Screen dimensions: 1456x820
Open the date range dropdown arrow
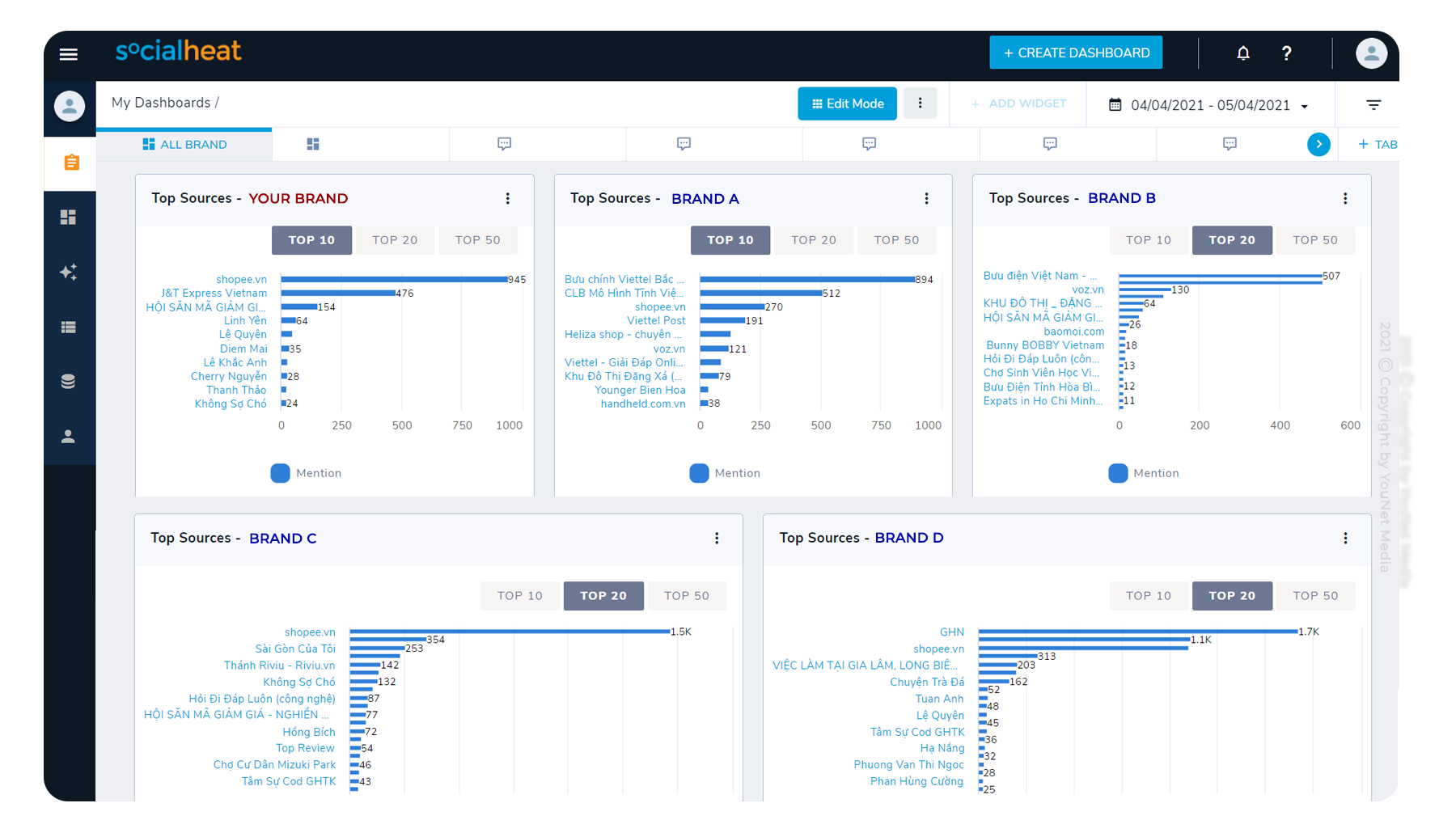click(x=1305, y=106)
